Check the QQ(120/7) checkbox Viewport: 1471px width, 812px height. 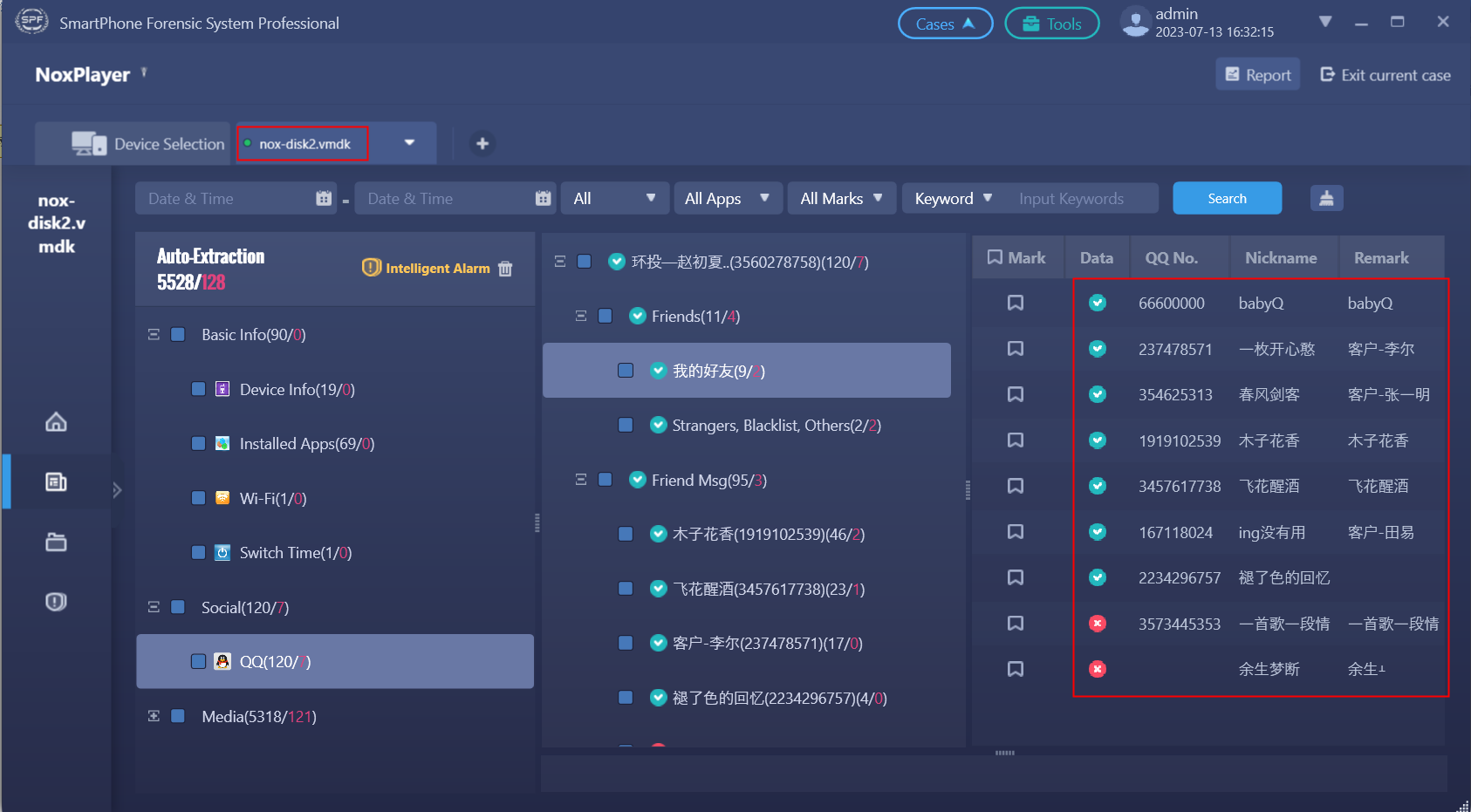coord(198,661)
